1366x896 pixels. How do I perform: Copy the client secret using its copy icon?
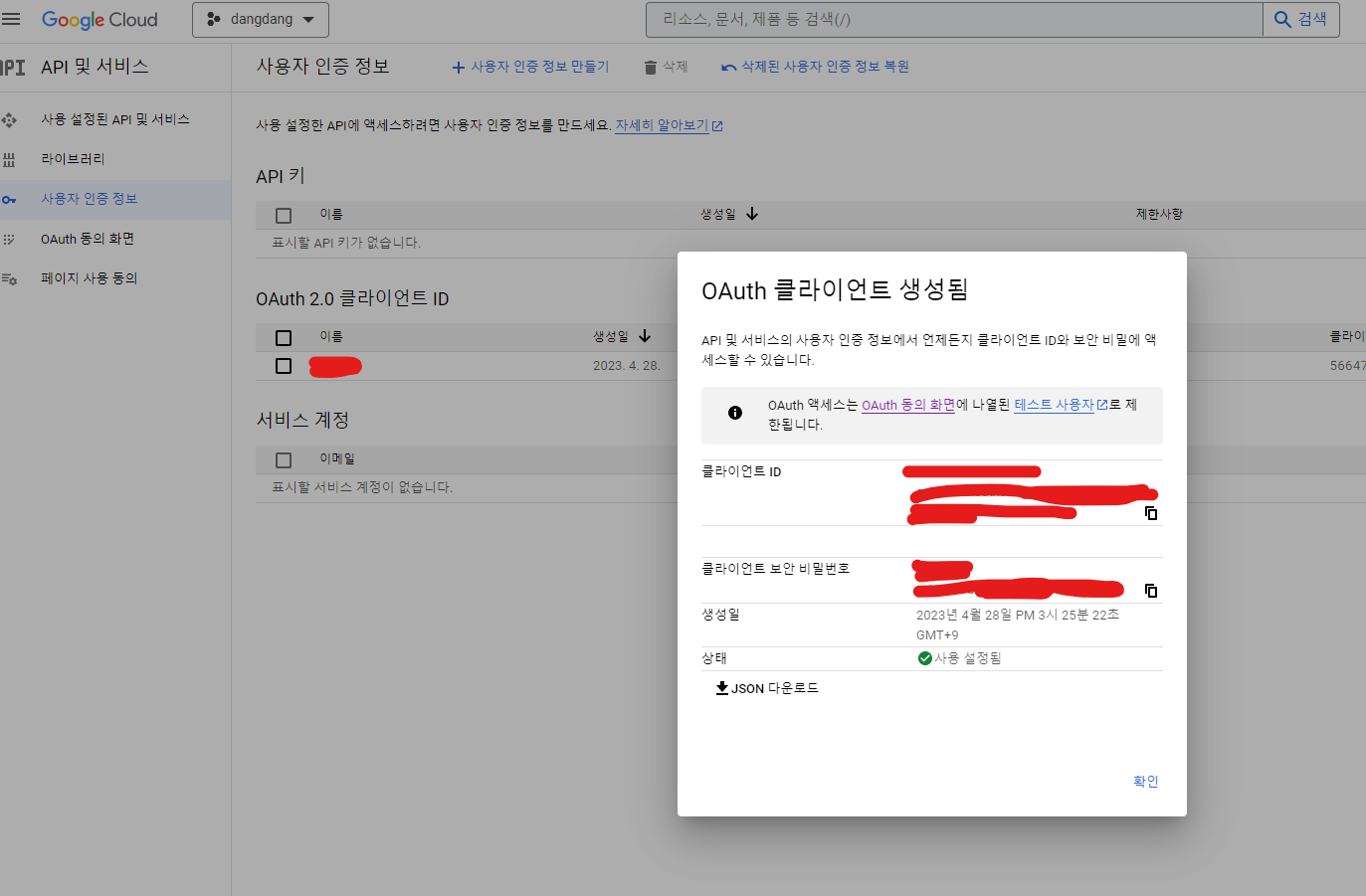(x=1150, y=590)
